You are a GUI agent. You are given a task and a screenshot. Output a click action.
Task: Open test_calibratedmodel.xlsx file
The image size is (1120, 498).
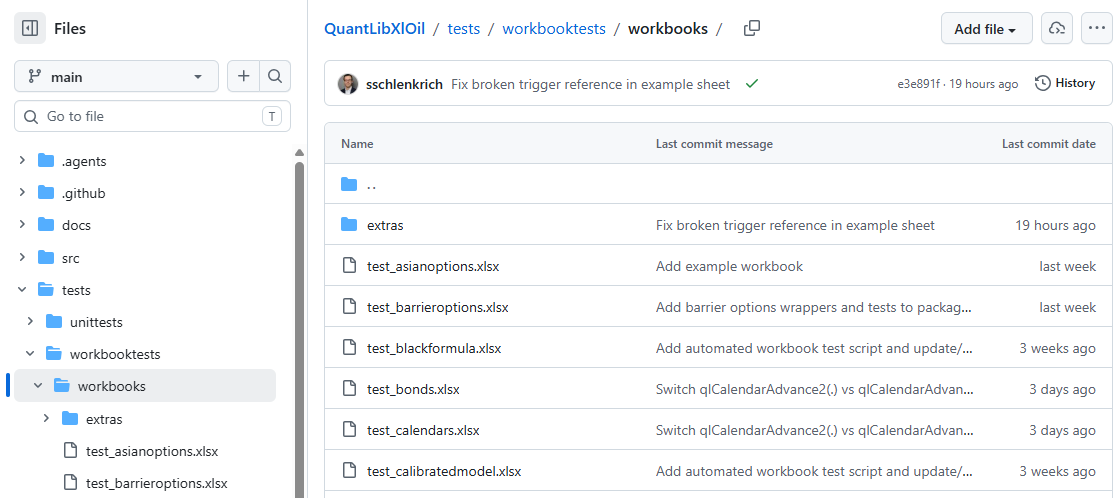point(444,472)
